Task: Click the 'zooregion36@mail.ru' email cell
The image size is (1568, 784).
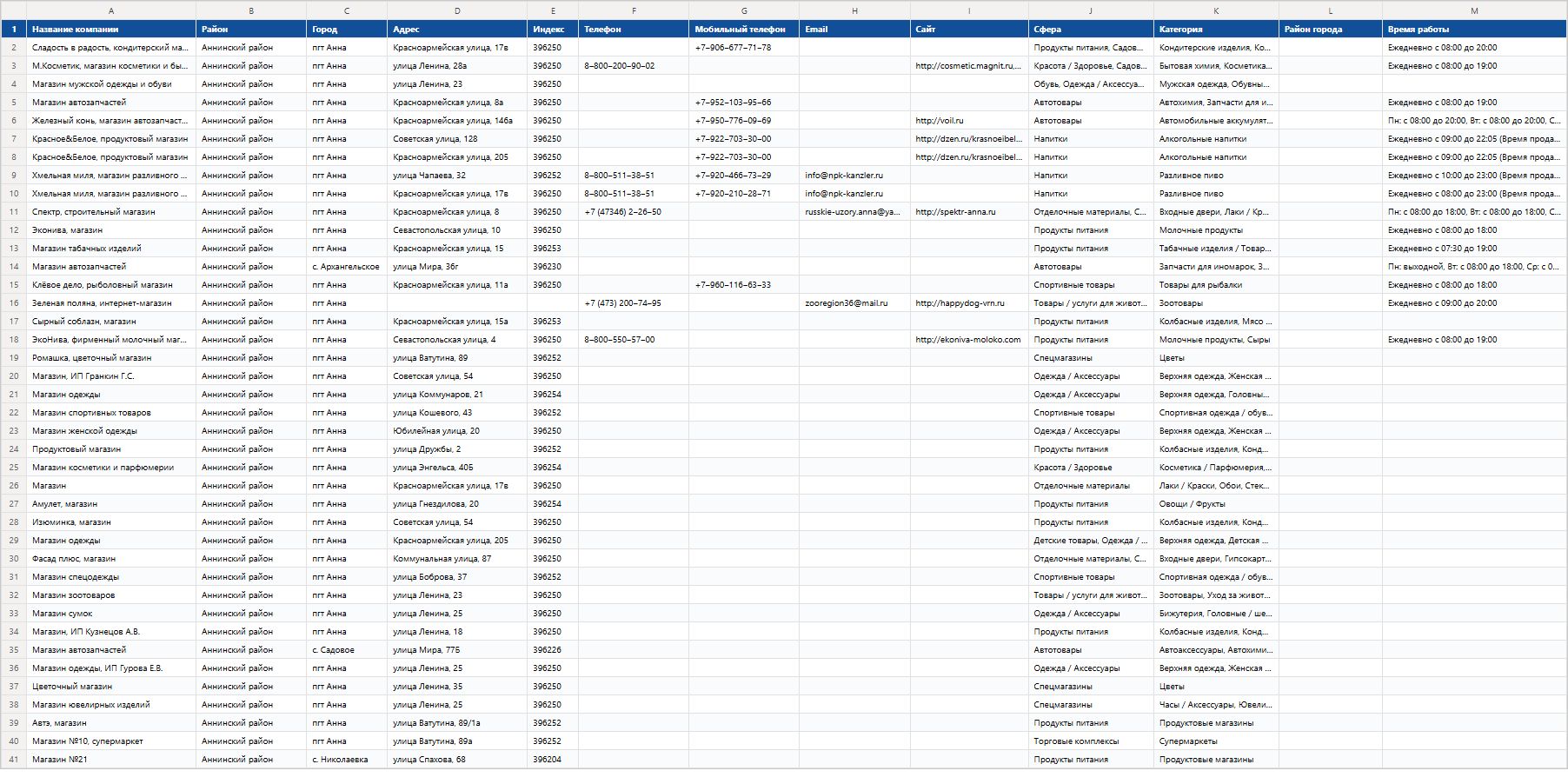Action: click(x=854, y=302)
